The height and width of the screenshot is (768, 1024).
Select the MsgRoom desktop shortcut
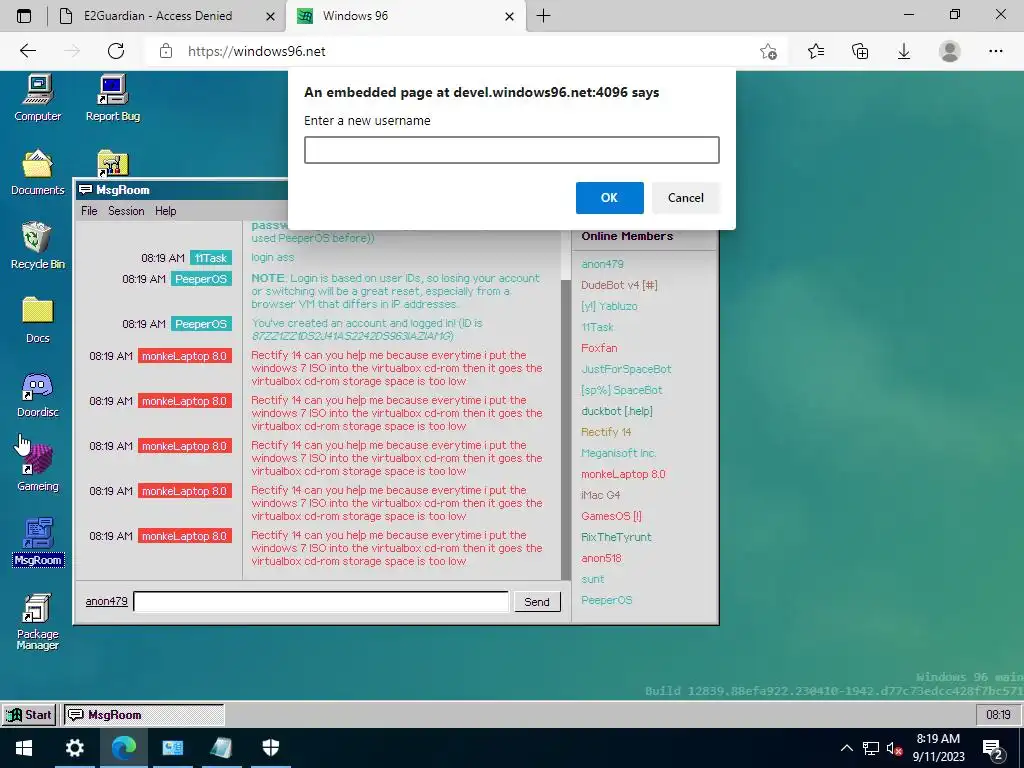[x=37, y=542]
